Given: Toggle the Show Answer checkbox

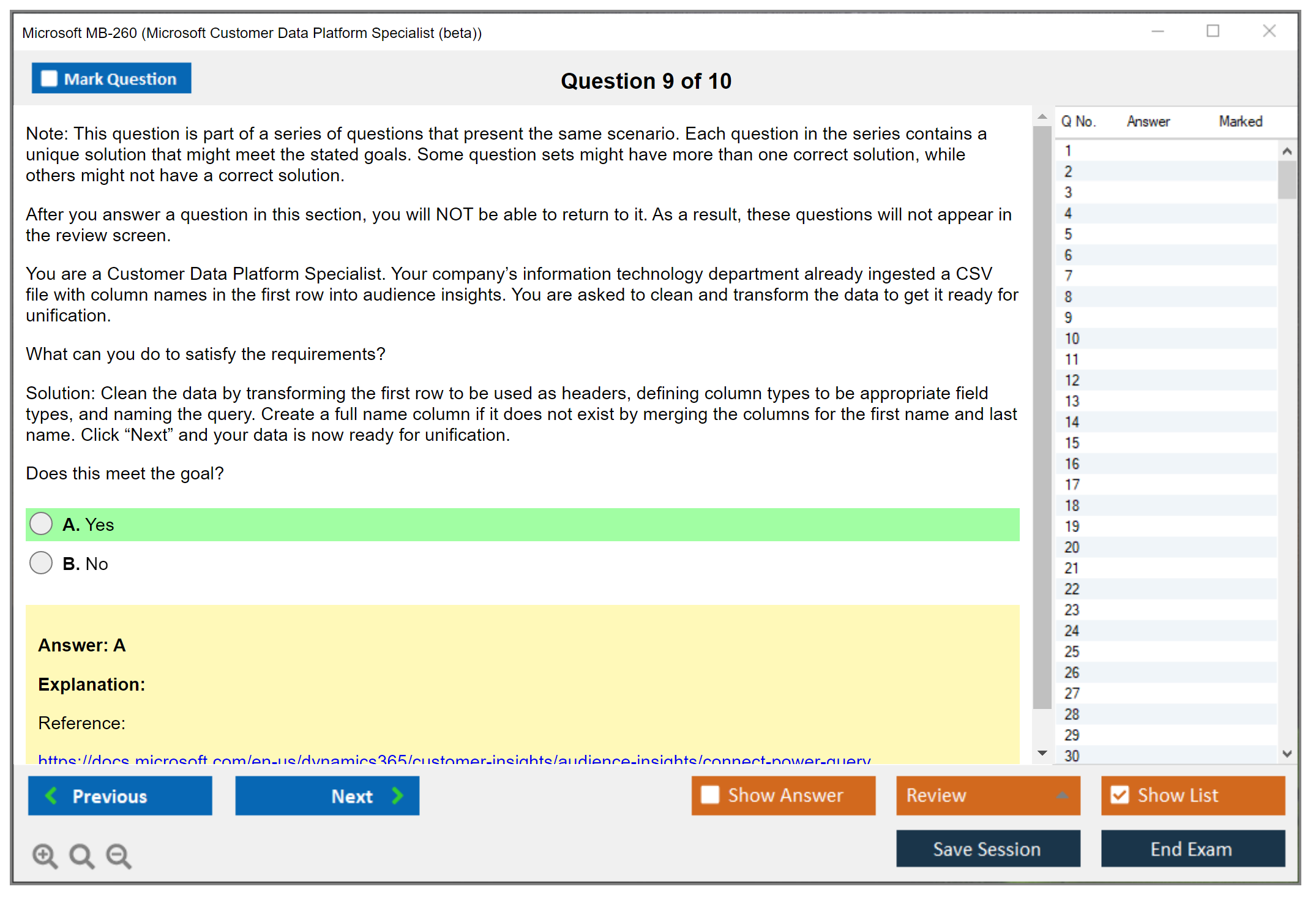Looking at the screenshot, I should [x=710, y=795].
